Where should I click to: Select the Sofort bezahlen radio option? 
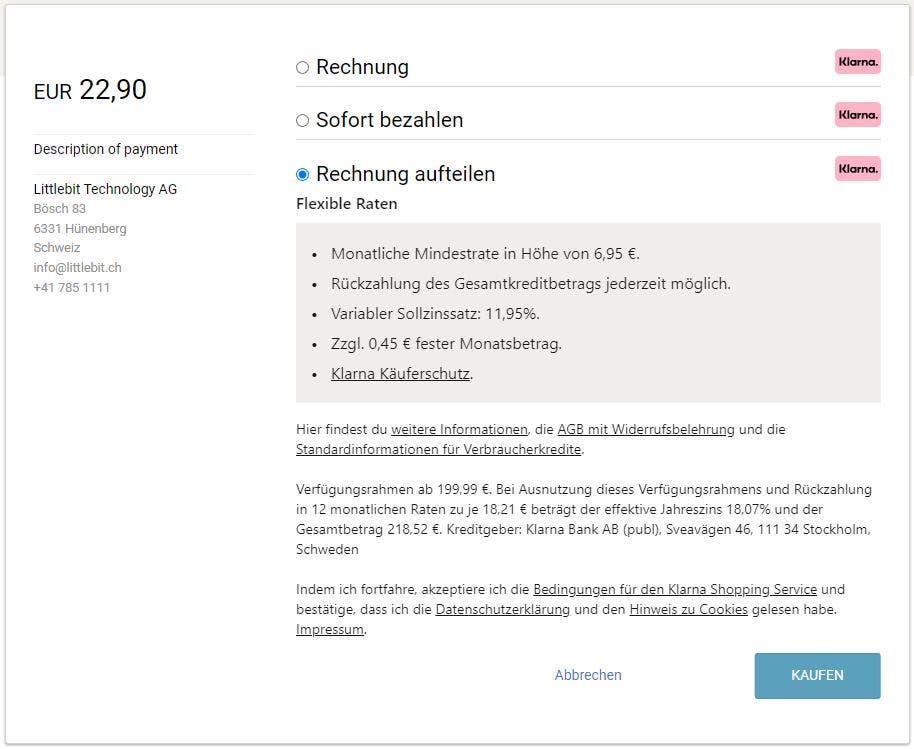click(303, 121)
